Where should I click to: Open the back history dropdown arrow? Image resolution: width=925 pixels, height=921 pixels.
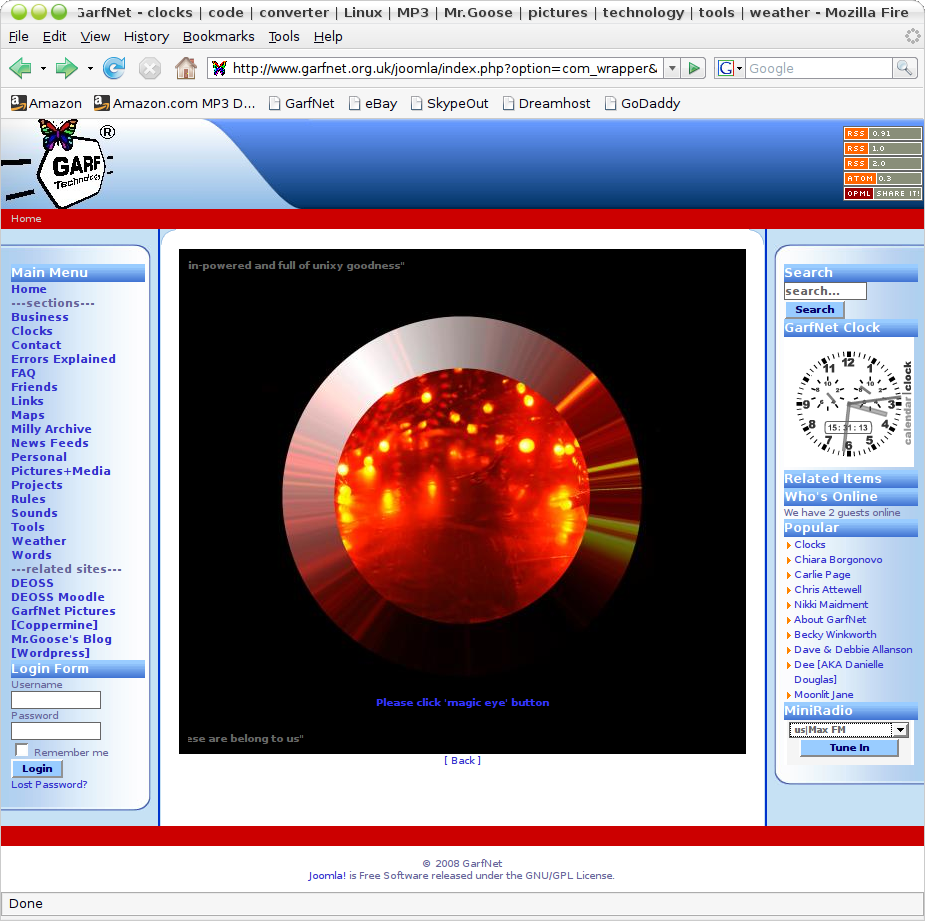(x=43, y=68)
